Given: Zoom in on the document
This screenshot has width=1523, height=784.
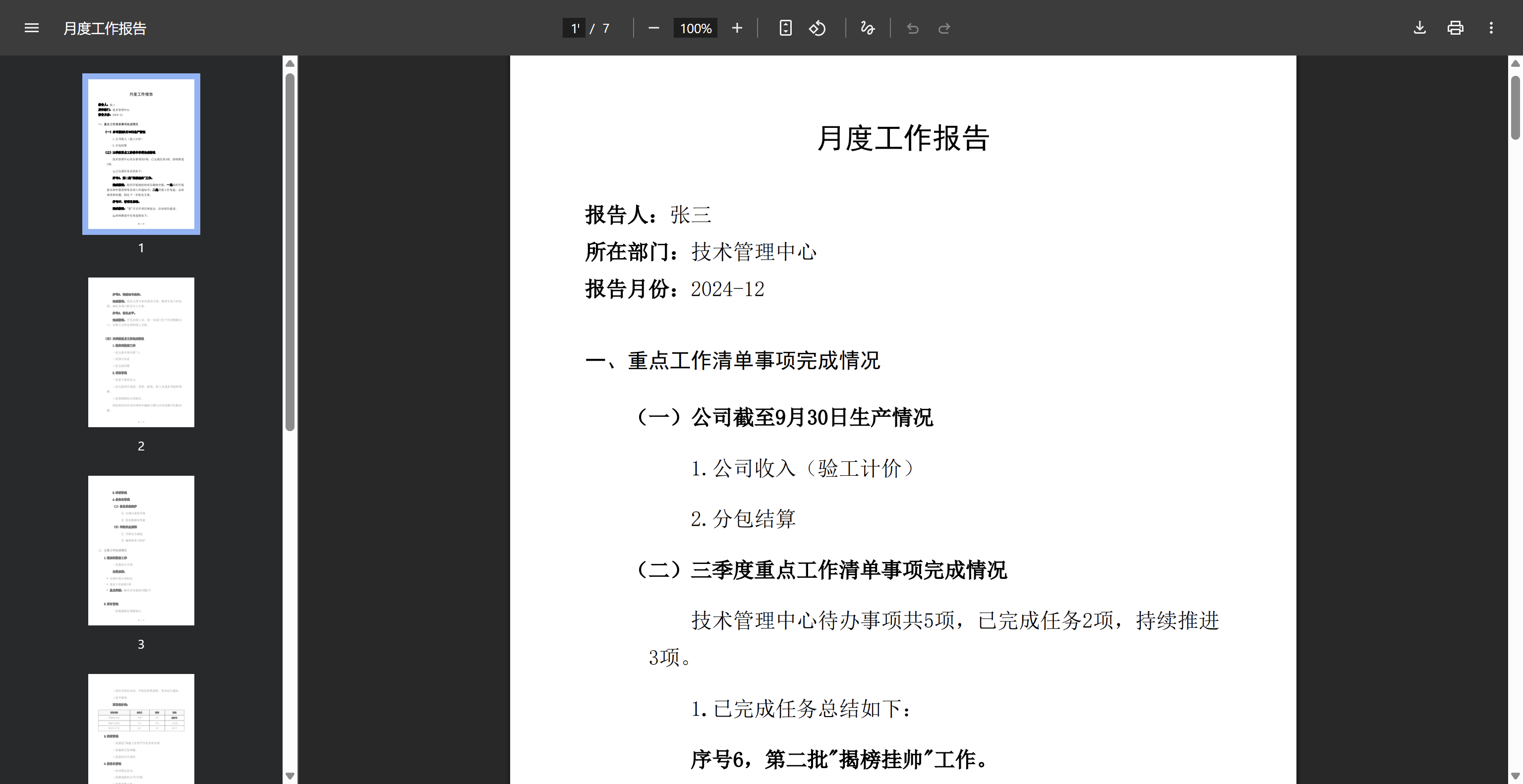Looking at the screenshot, I should click(x=737, y=28).
